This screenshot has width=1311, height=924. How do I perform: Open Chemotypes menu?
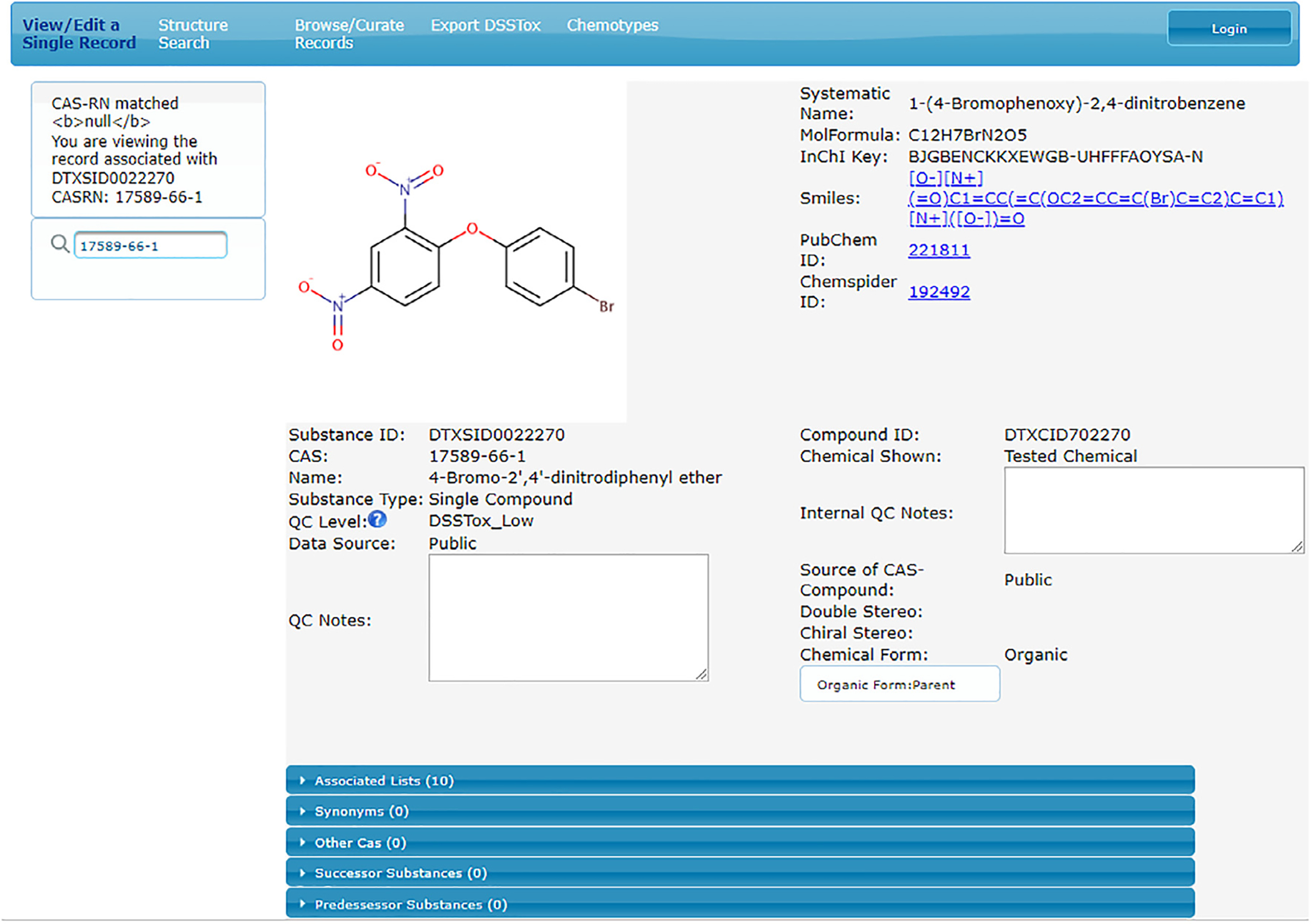(x=612, y=25)
